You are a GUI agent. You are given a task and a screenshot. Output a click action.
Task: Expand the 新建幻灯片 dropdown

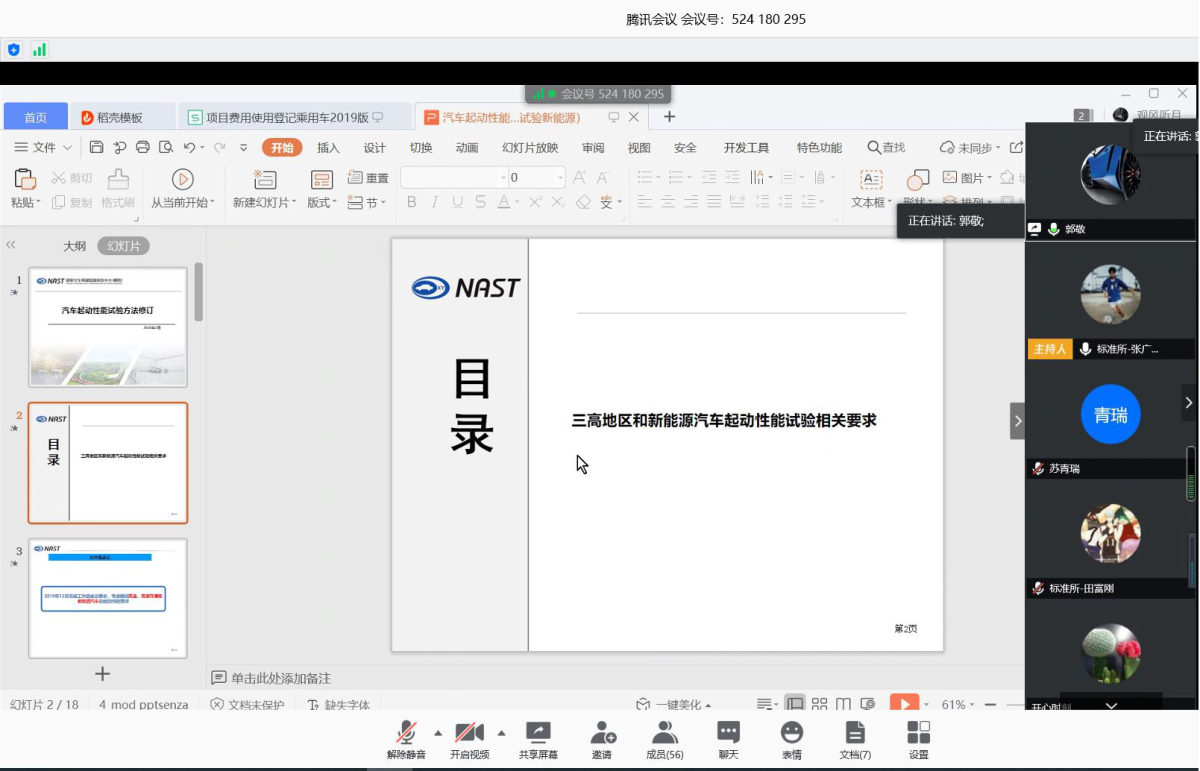(265, 202)
